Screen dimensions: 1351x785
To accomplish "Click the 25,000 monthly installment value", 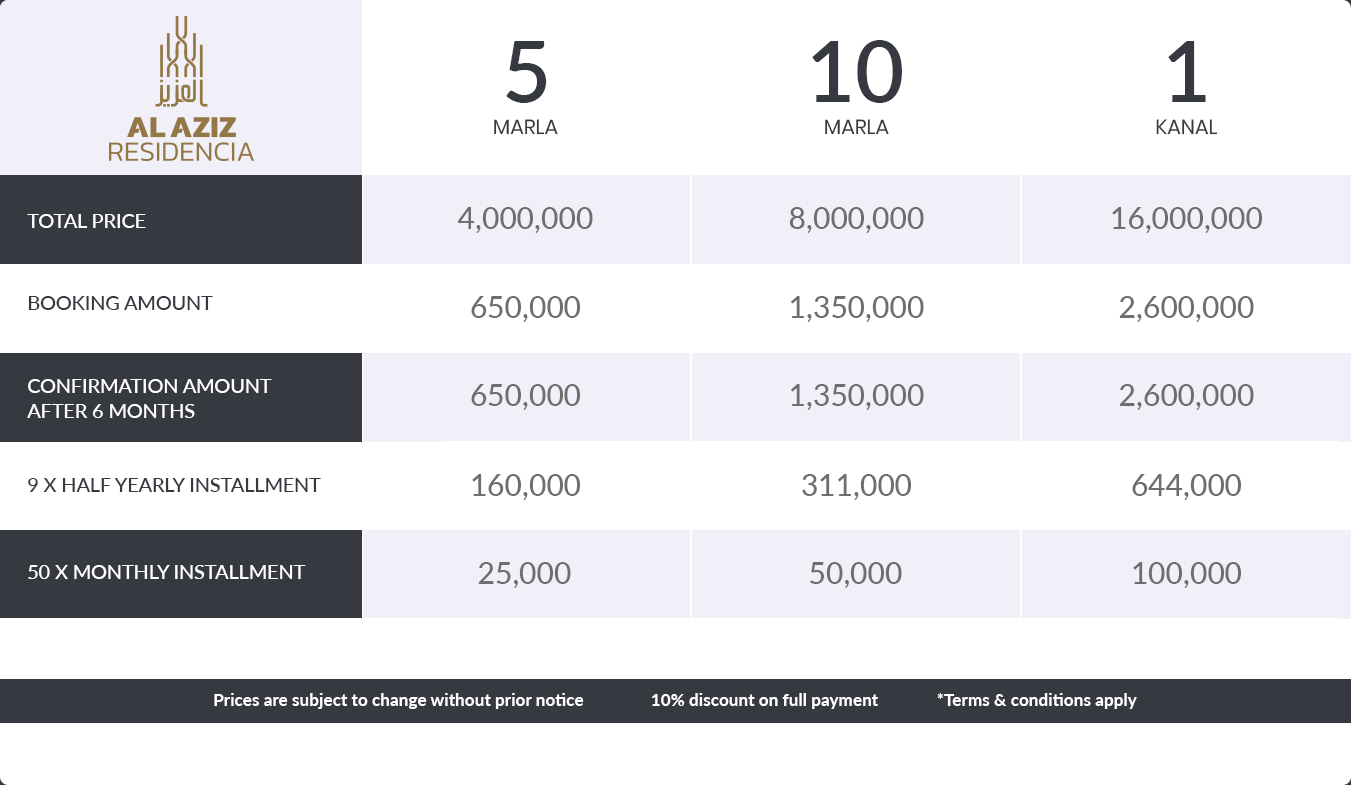I will 525,573.
